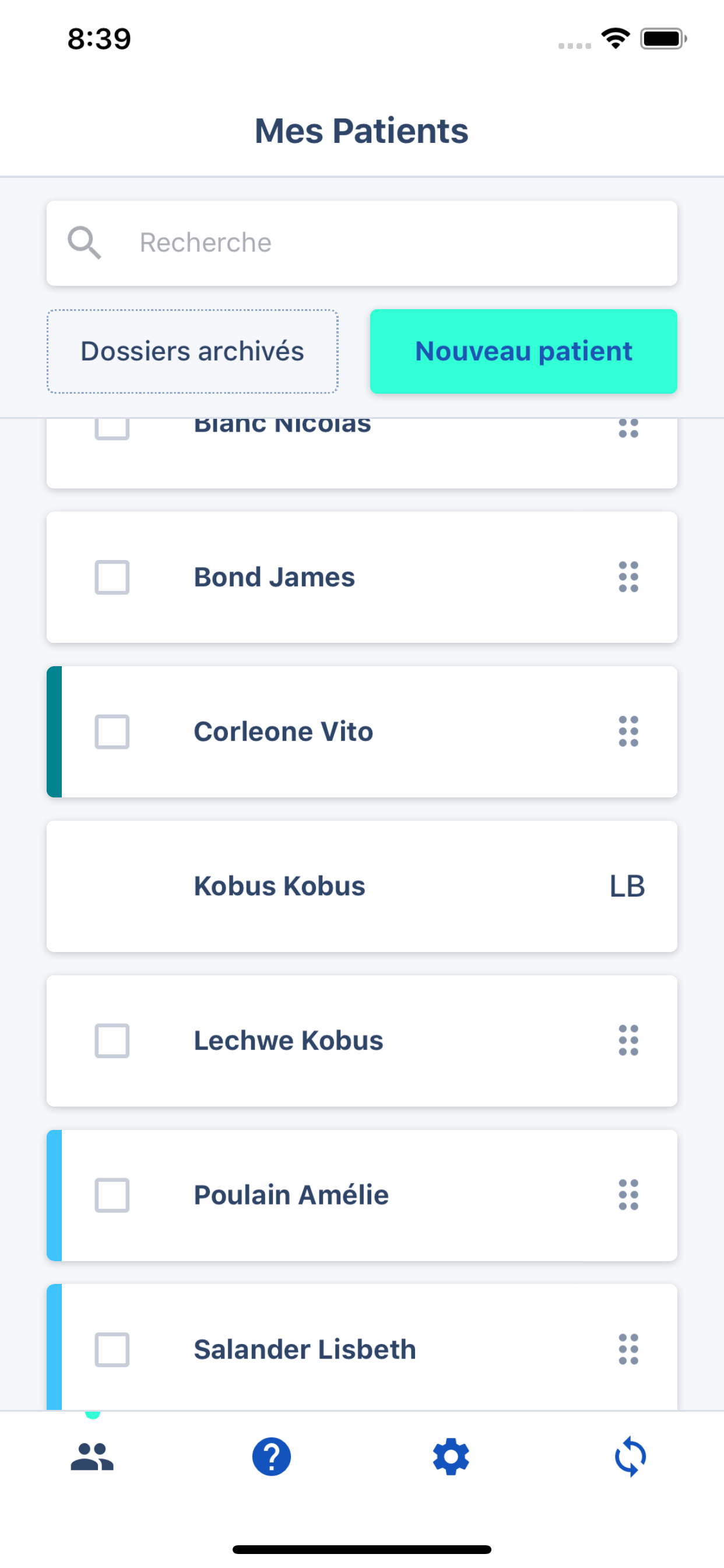Tap drag handle for Corleone Vito
The height and width of the screenshot is (1568, 724).
pos(628,731)
